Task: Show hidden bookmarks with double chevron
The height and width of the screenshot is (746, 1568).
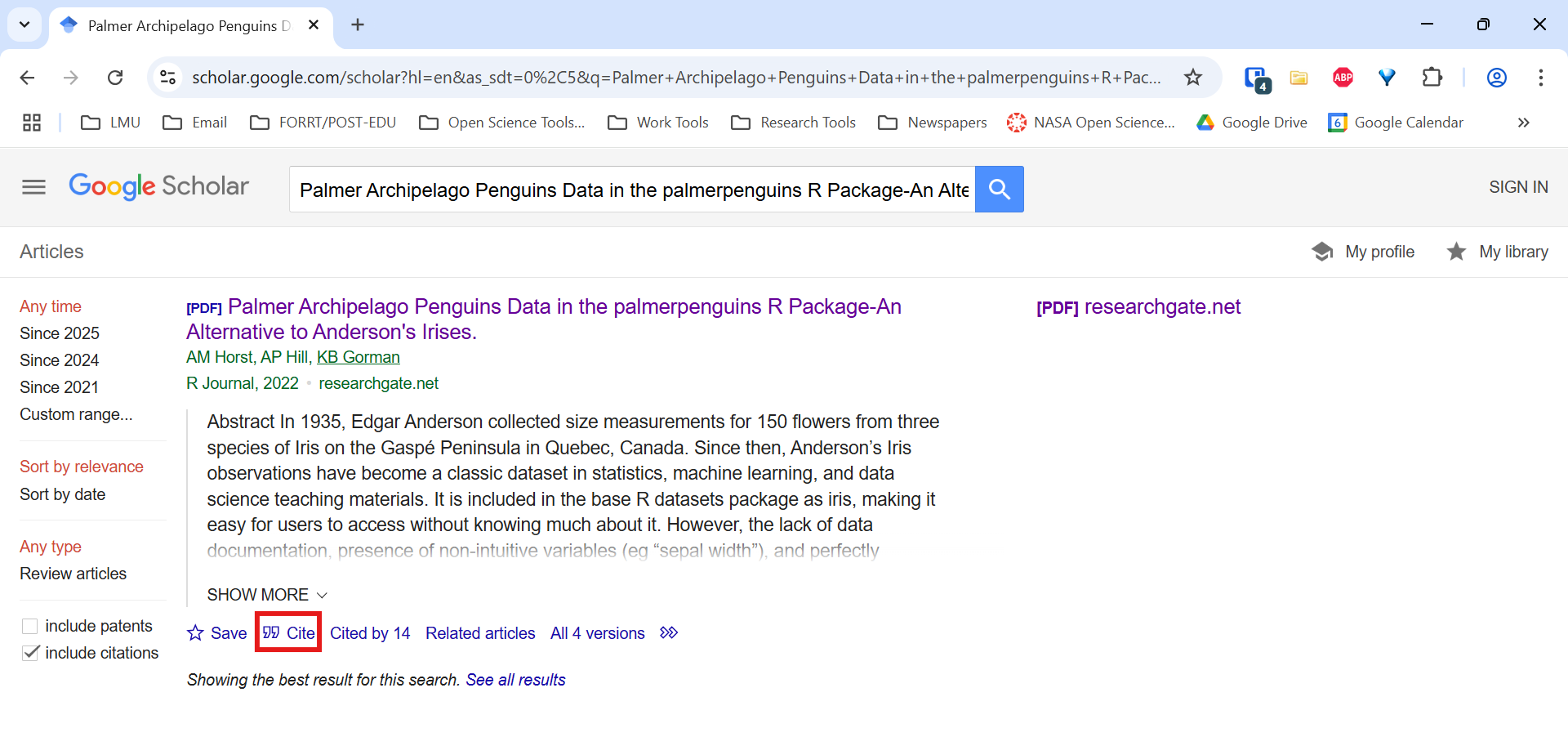Action: [1523, 123]
